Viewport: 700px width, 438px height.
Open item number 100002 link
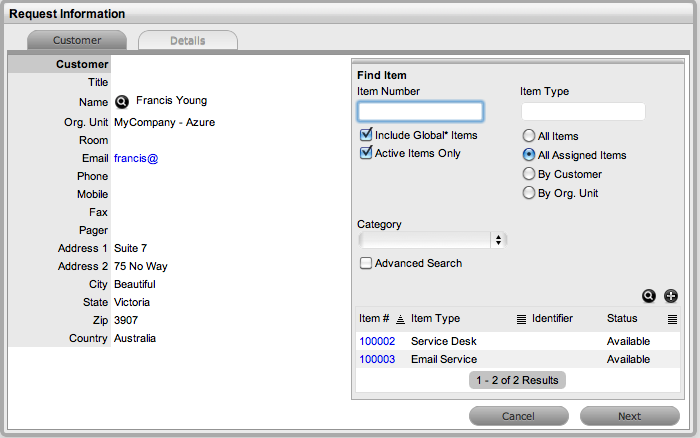point(377,341)
